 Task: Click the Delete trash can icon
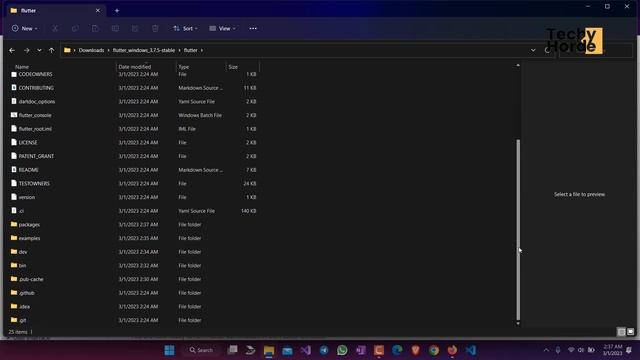tap(155, 29)
